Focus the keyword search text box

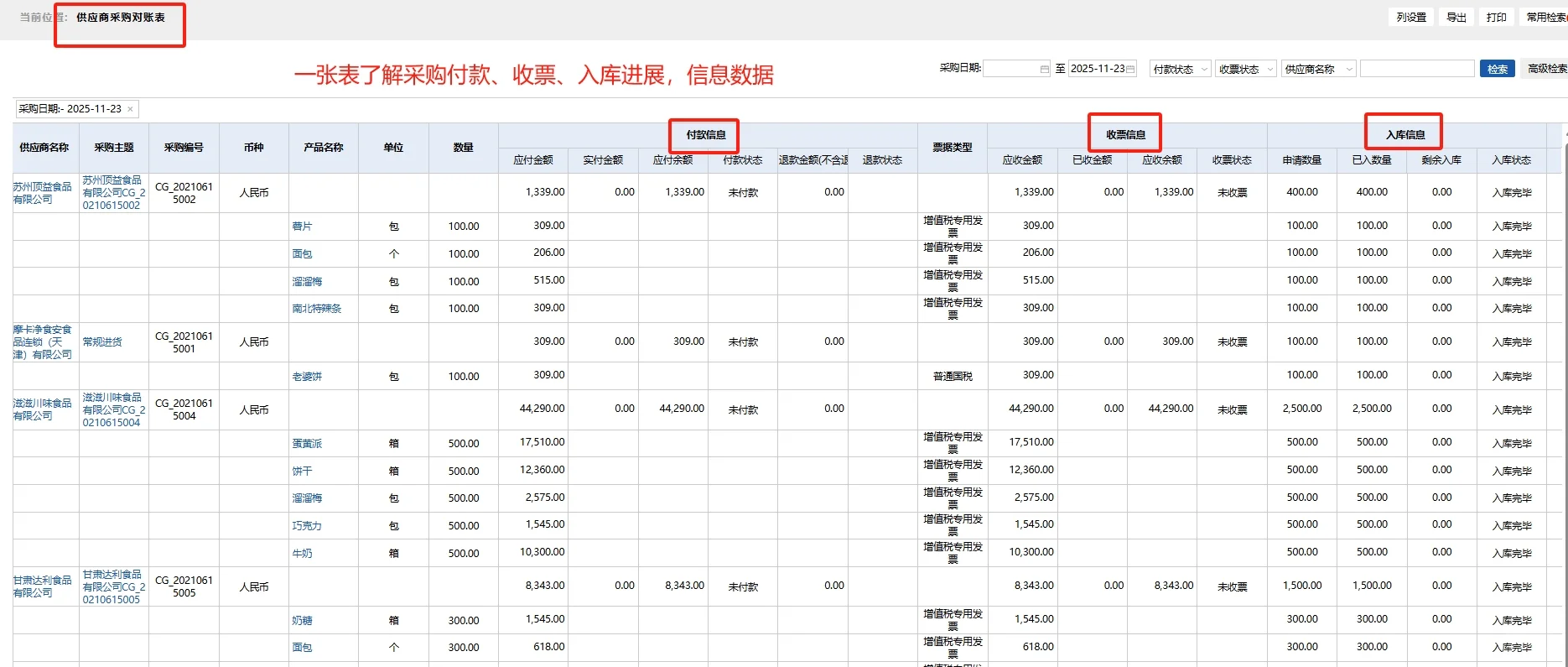1417,69
